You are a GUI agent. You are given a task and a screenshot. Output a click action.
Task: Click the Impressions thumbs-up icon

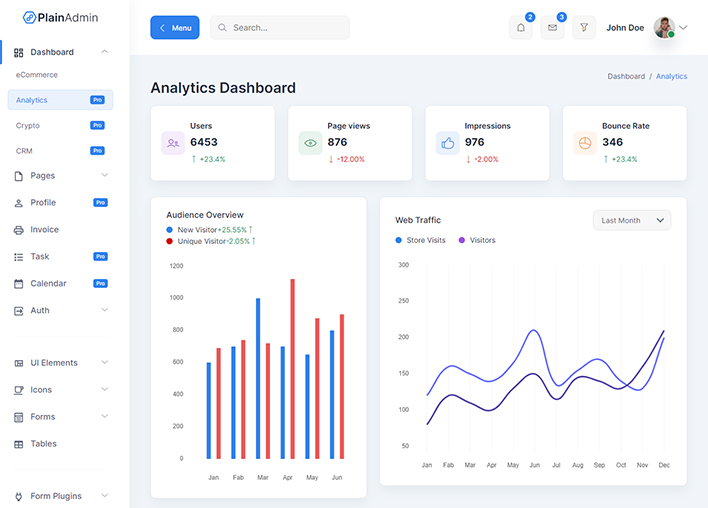pos(447,143)
